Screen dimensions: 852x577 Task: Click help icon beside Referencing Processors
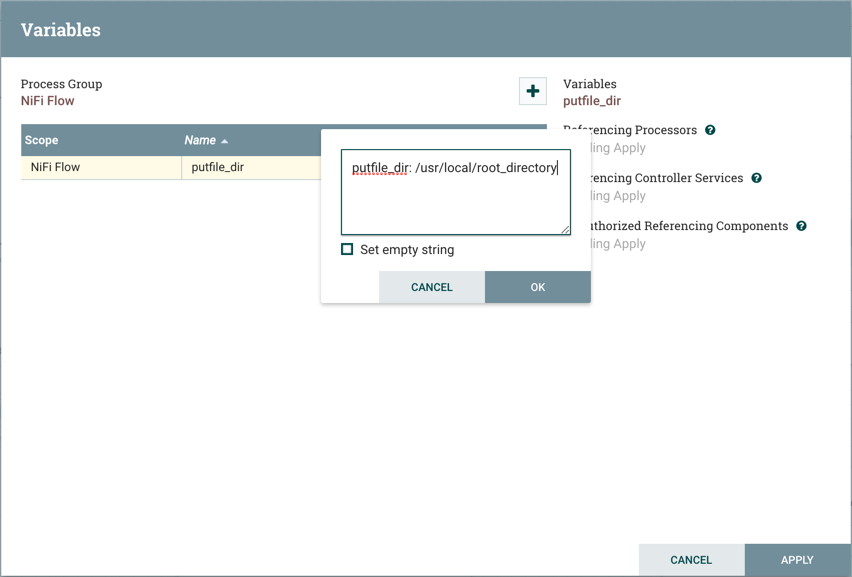[x=710, y=130]
